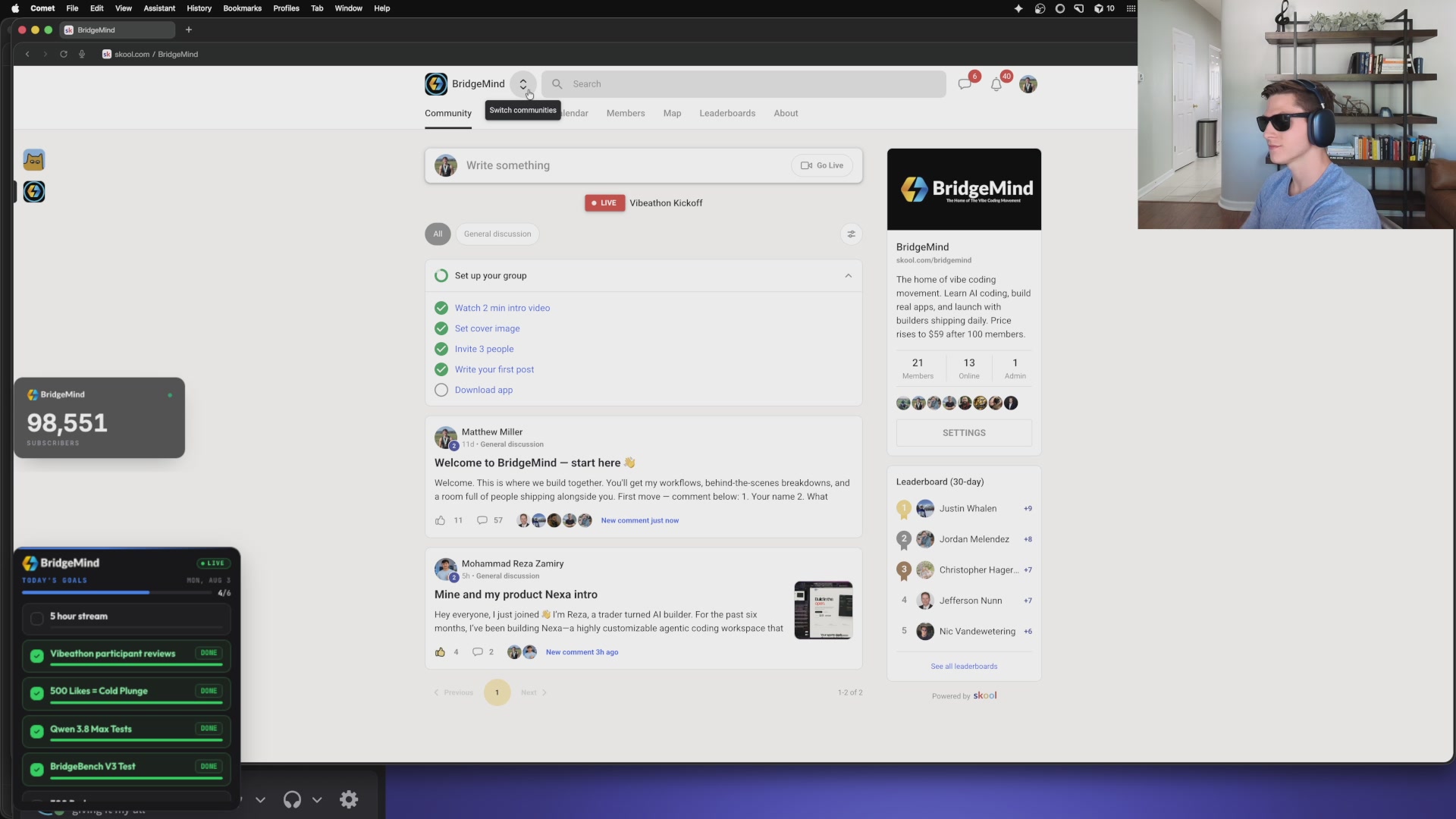This screenshot has height=819, width=1456.
Task: Open the chat messages icon
Action: coord(965,84)
